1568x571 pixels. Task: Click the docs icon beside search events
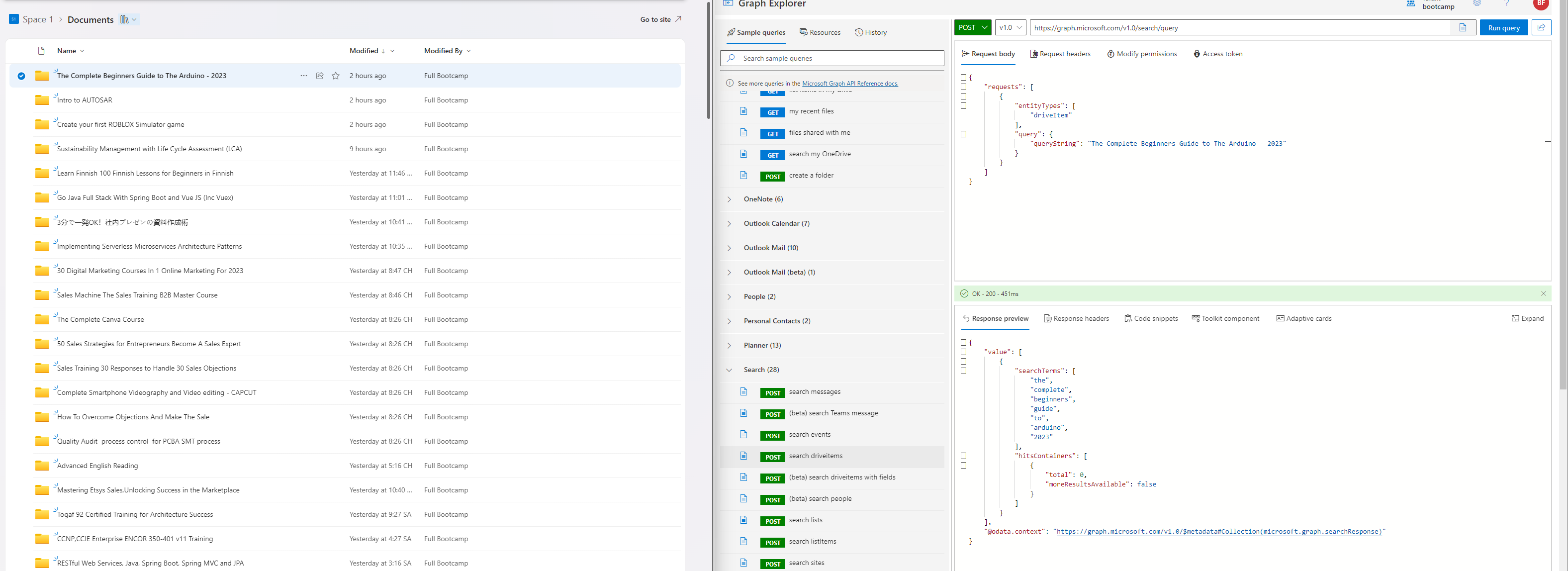(743, 435)
